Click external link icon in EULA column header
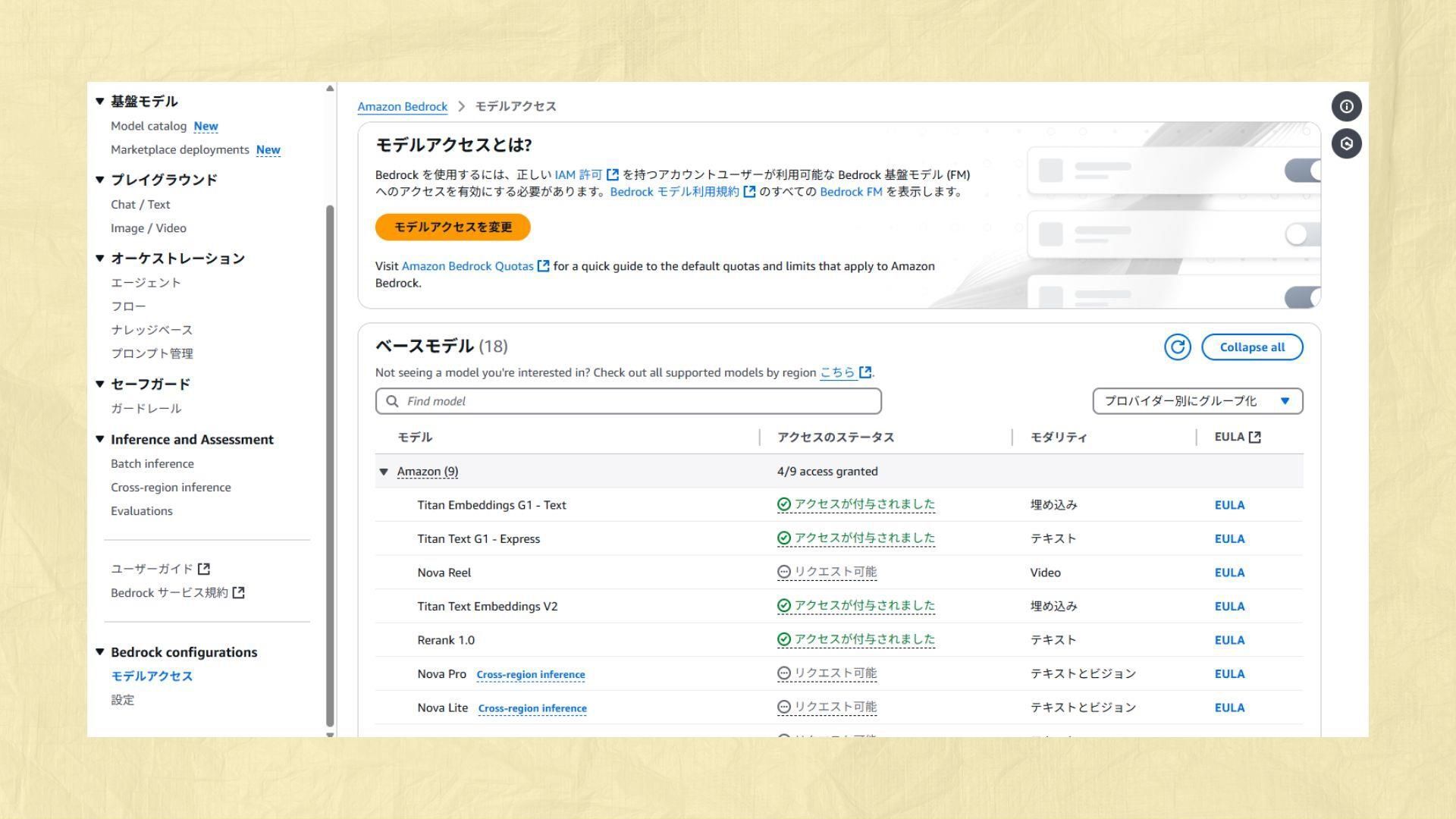The height and width of the screenshot is (819, 1456). pyautogui.click(x=1254, y=437)
